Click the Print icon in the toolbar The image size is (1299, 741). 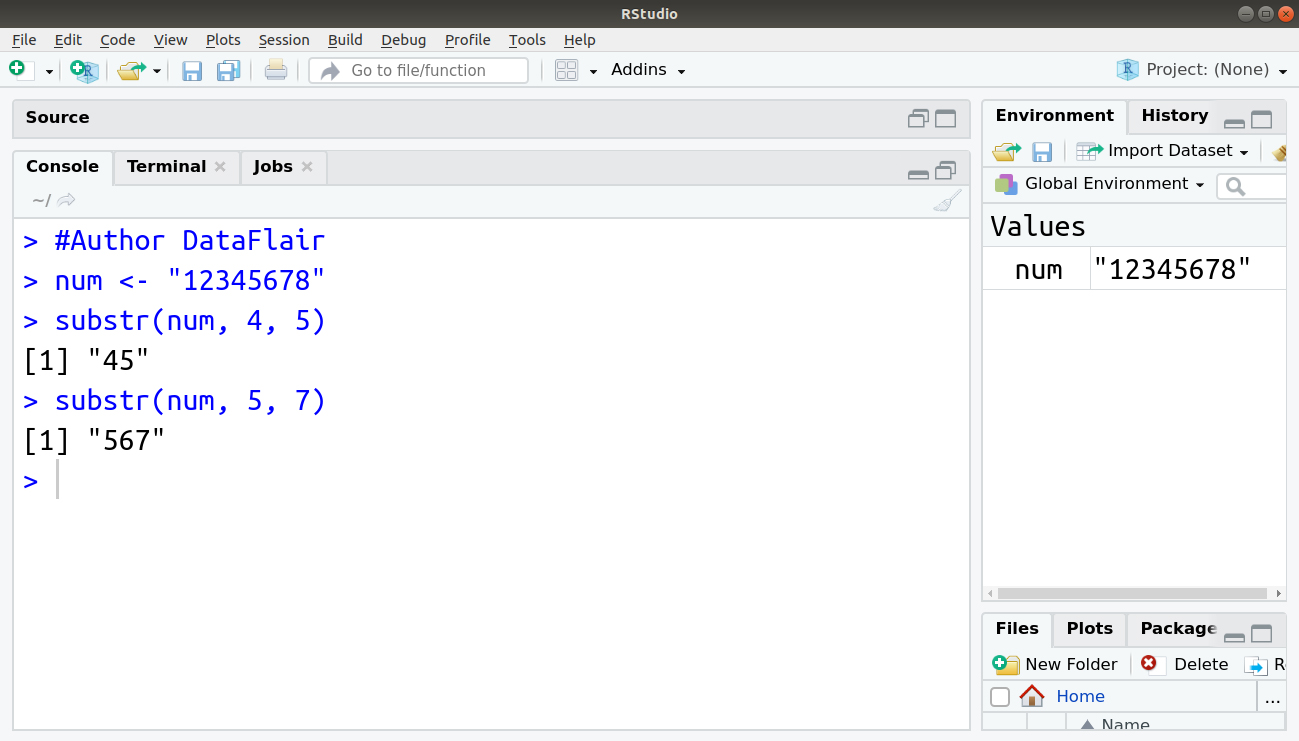tap(276, 70)
